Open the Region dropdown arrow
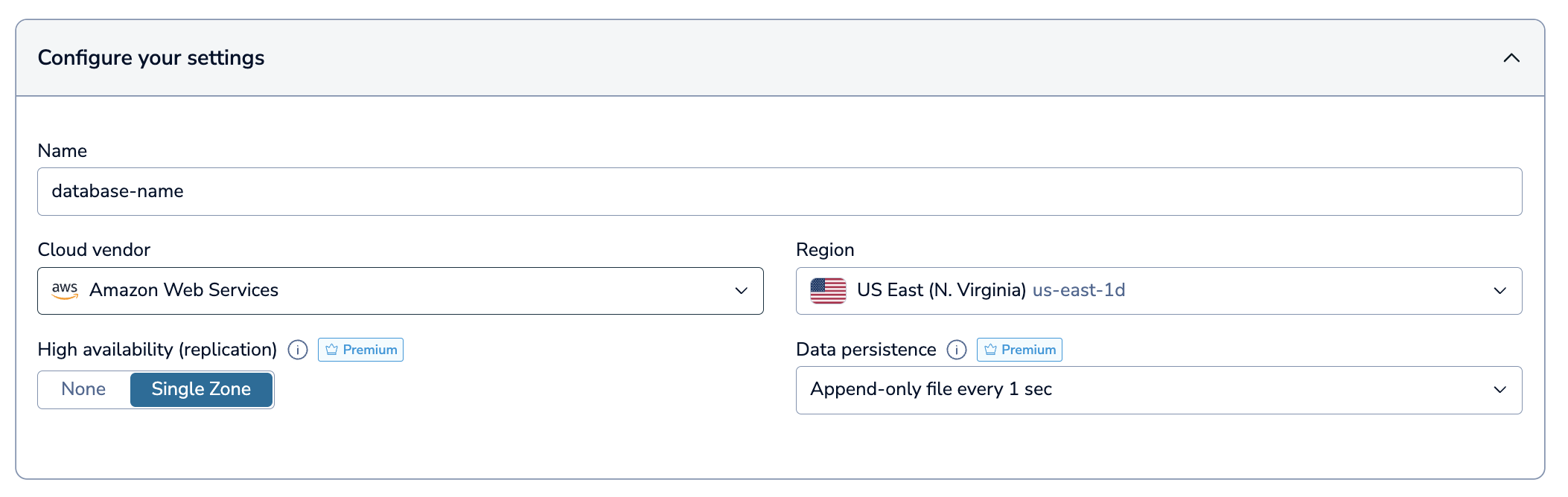Viewport: 1568px width, 497px height. pos(1500,290)
